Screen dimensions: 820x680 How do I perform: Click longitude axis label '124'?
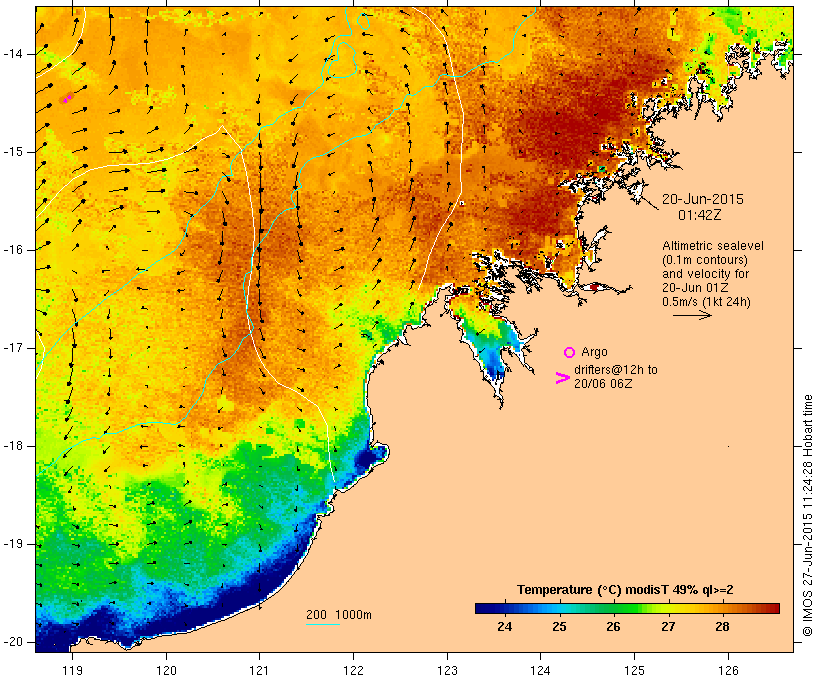point(540,670)
